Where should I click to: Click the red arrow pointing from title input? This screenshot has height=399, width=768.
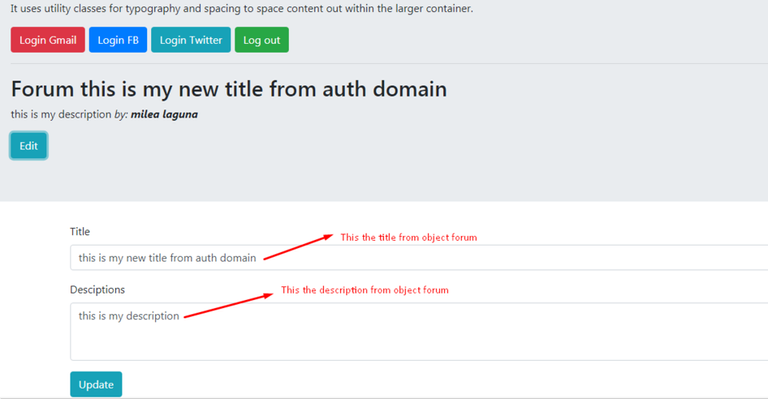coord(298,247)
